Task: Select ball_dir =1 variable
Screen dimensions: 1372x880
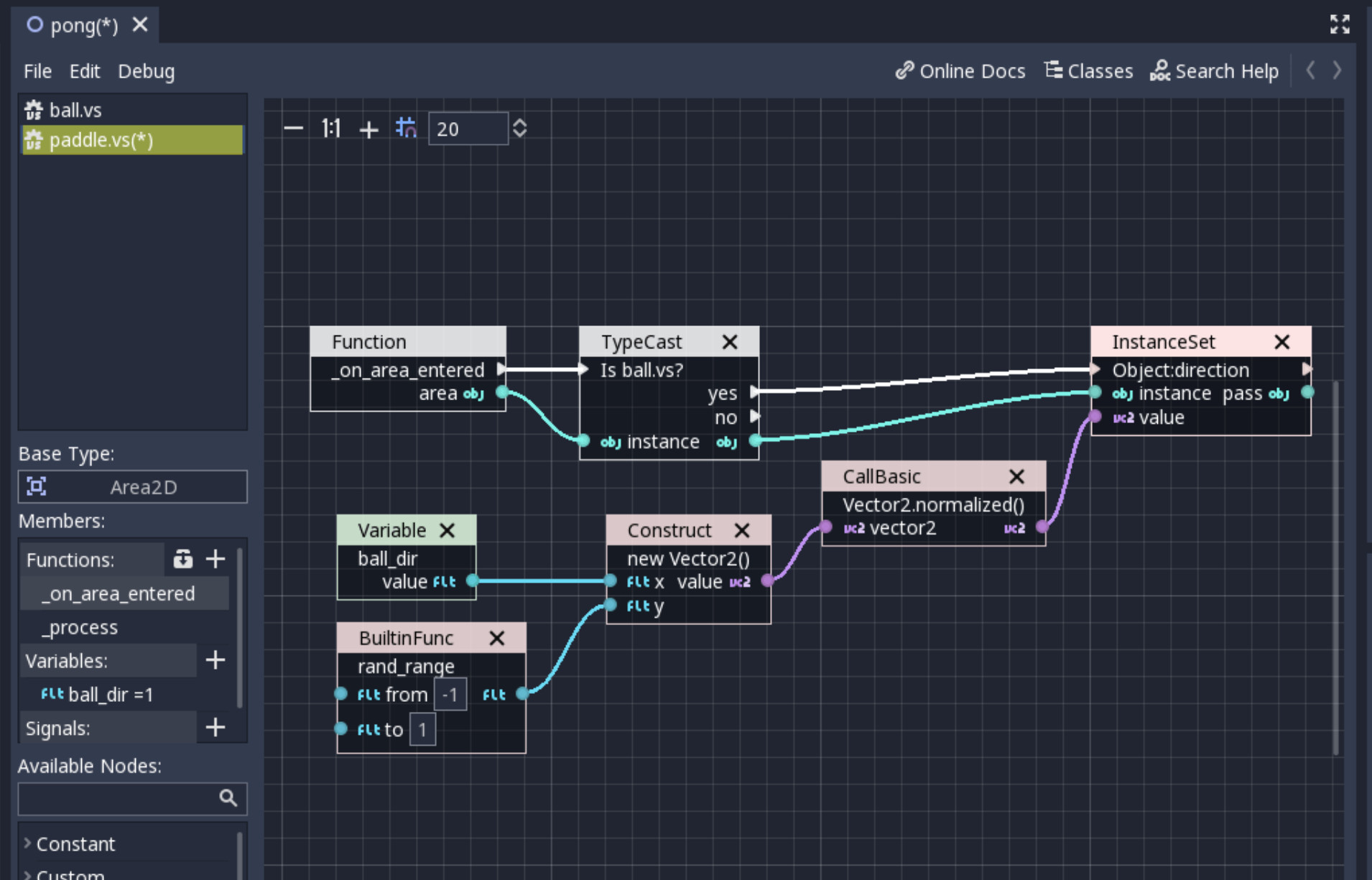Action: click(125, 695)
